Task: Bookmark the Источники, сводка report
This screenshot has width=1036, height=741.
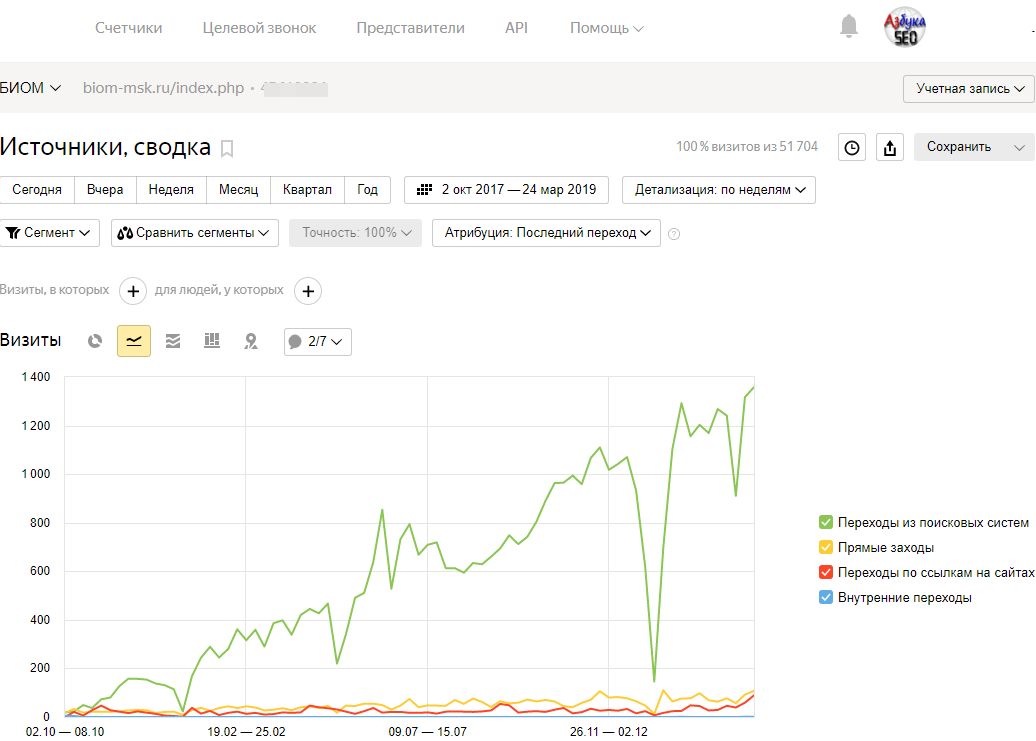Action: coord(227,149)
